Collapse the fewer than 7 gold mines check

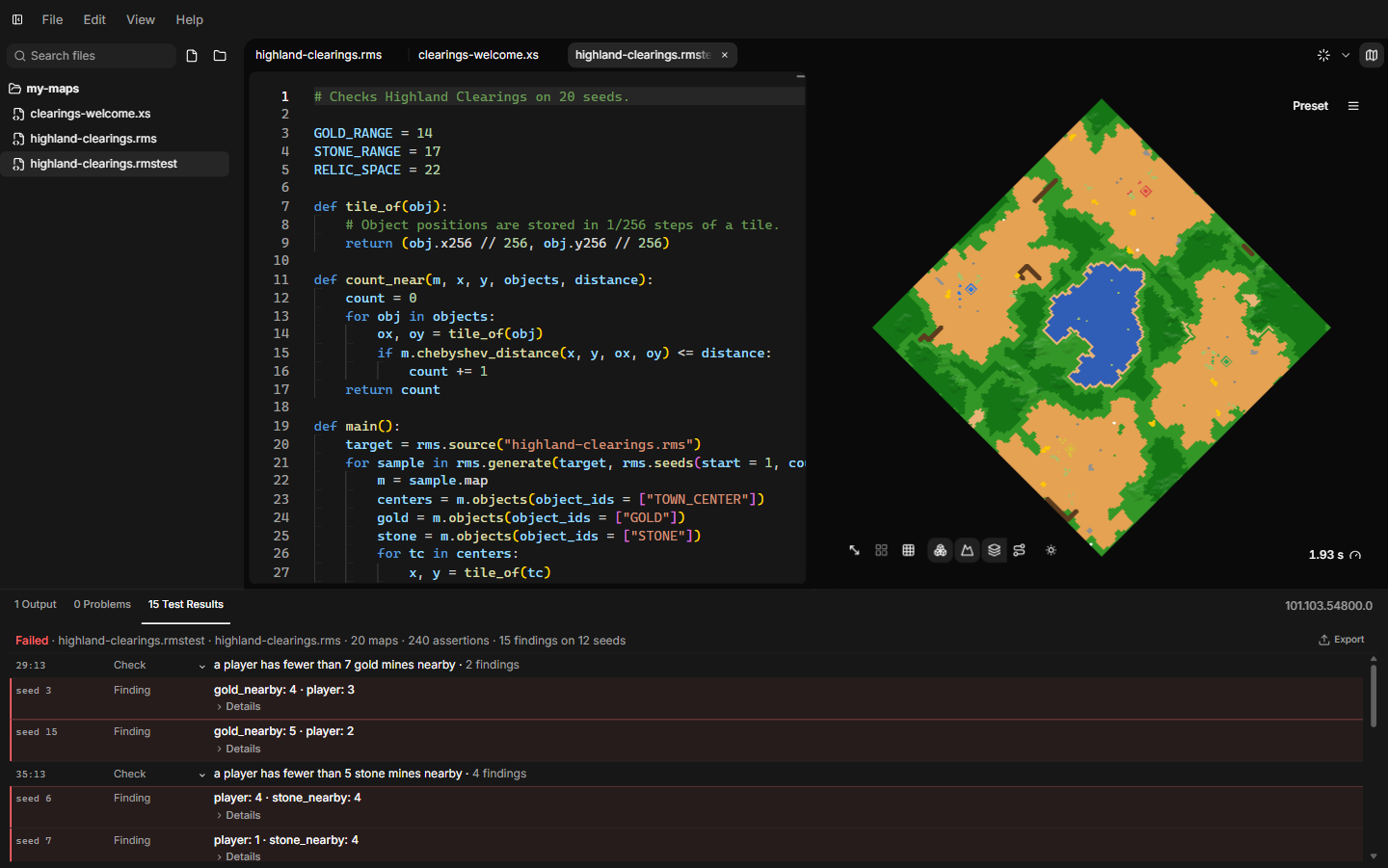click(x=202, y=666)
